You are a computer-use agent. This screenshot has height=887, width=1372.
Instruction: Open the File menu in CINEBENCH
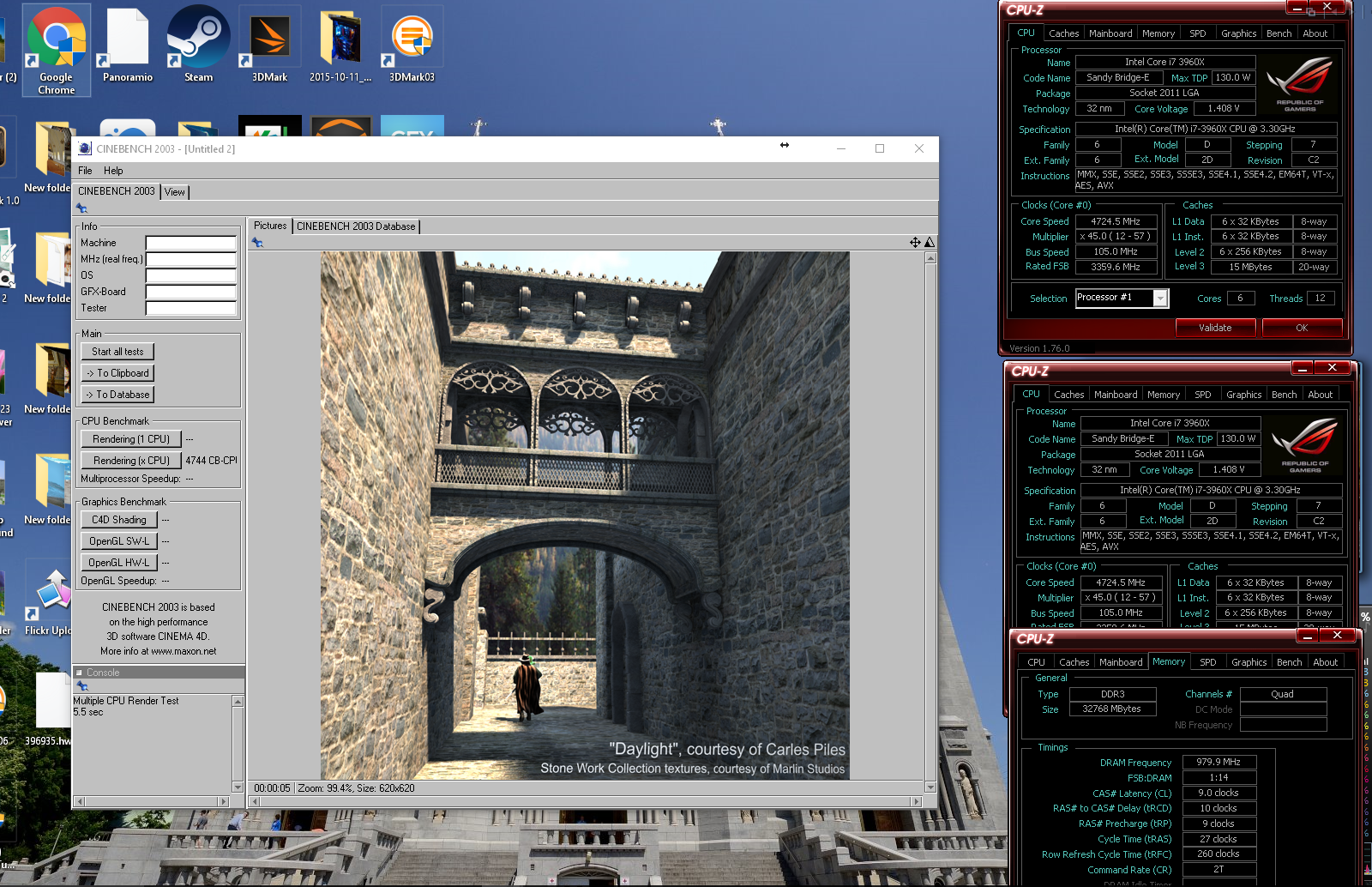click(x=85, y=171)
